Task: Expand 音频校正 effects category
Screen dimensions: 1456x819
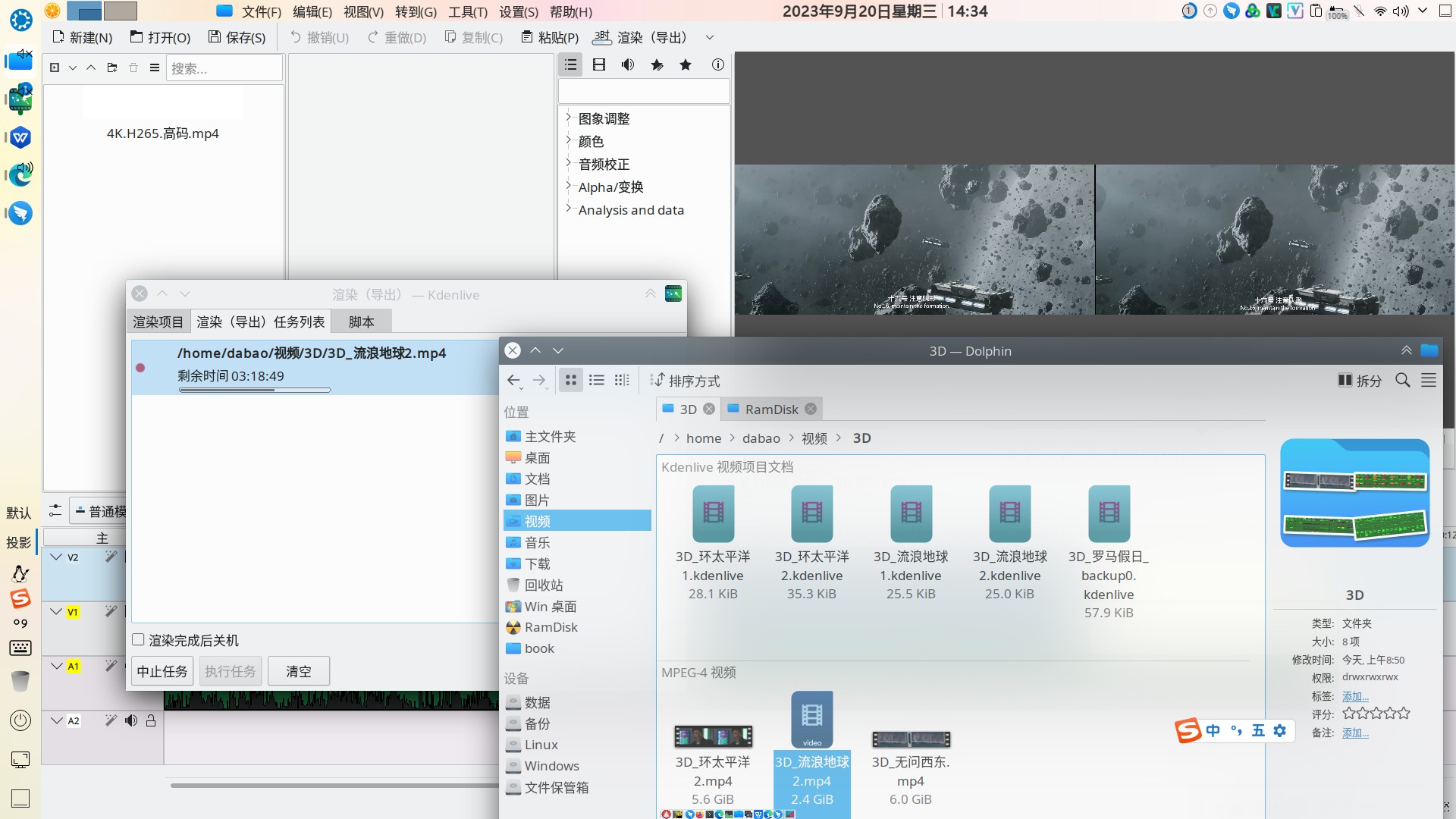Action: (568, 163)
